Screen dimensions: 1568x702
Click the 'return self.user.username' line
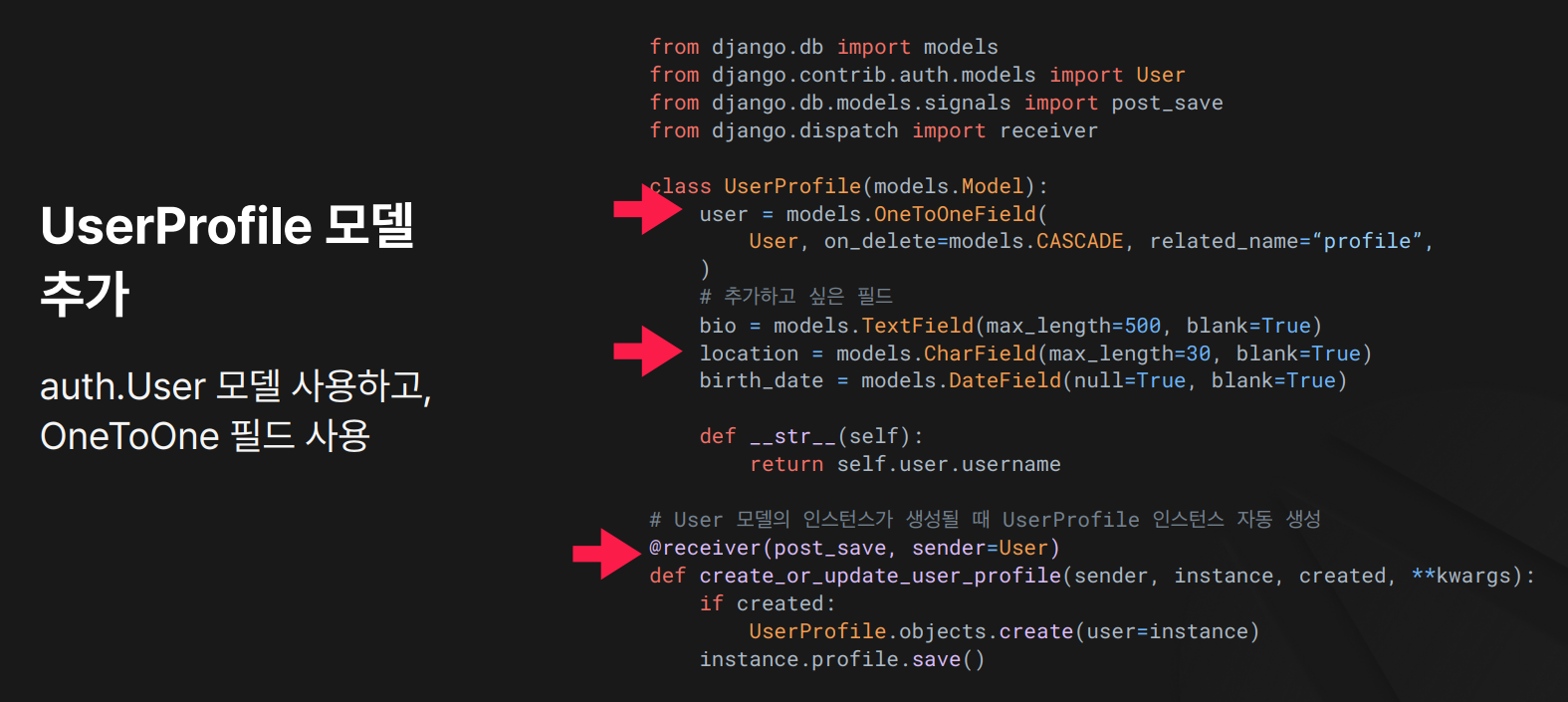click(x=904, y=464)
